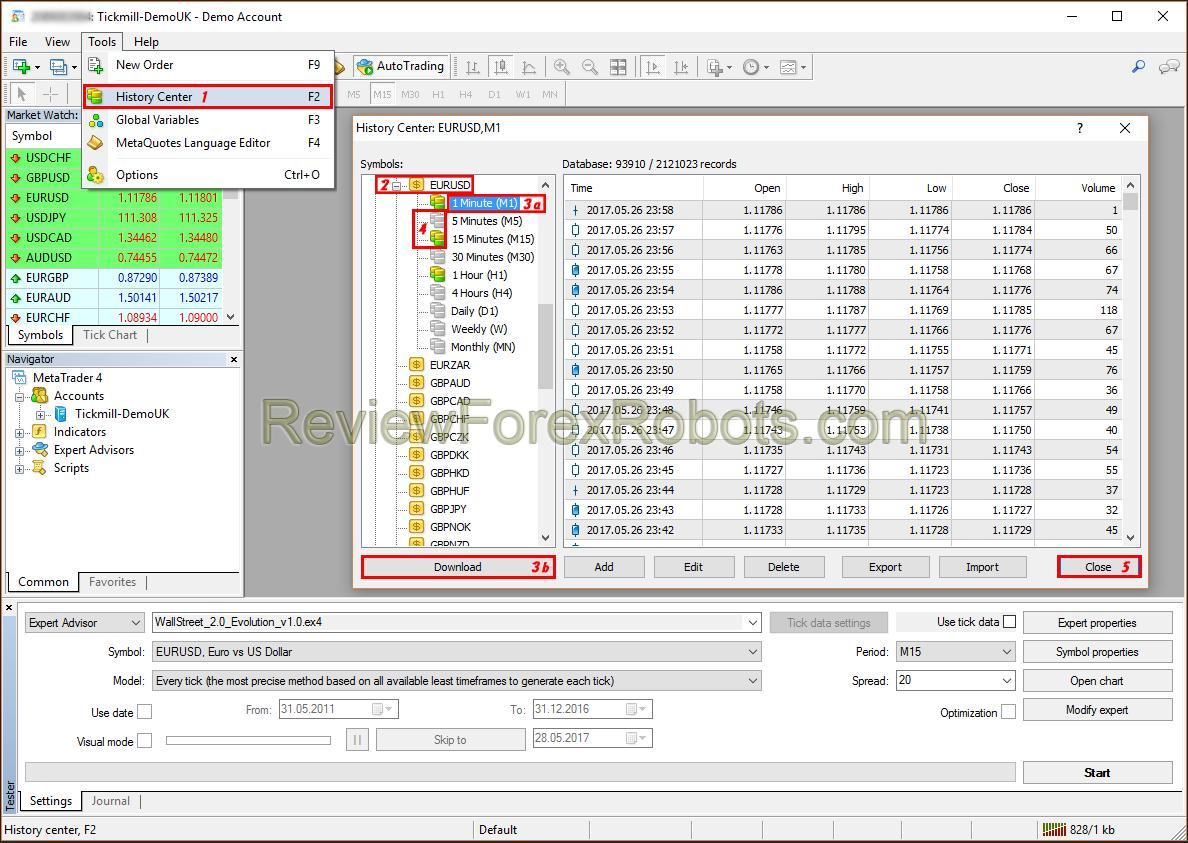Switch to the Tick Chart tab
The width and height of the screenshot is (1188, 843).
110,335
